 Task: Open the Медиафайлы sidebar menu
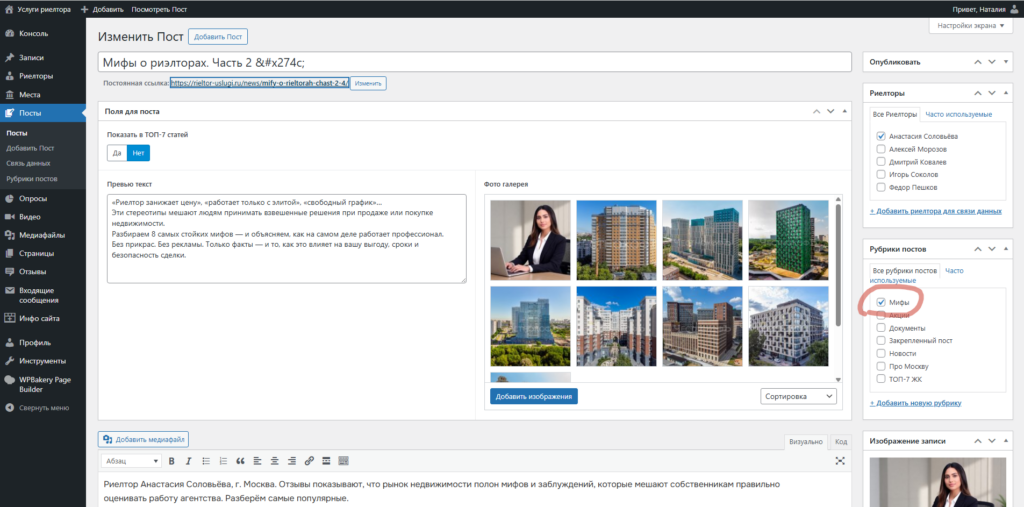pyautogui.click(x=42, y=235)
